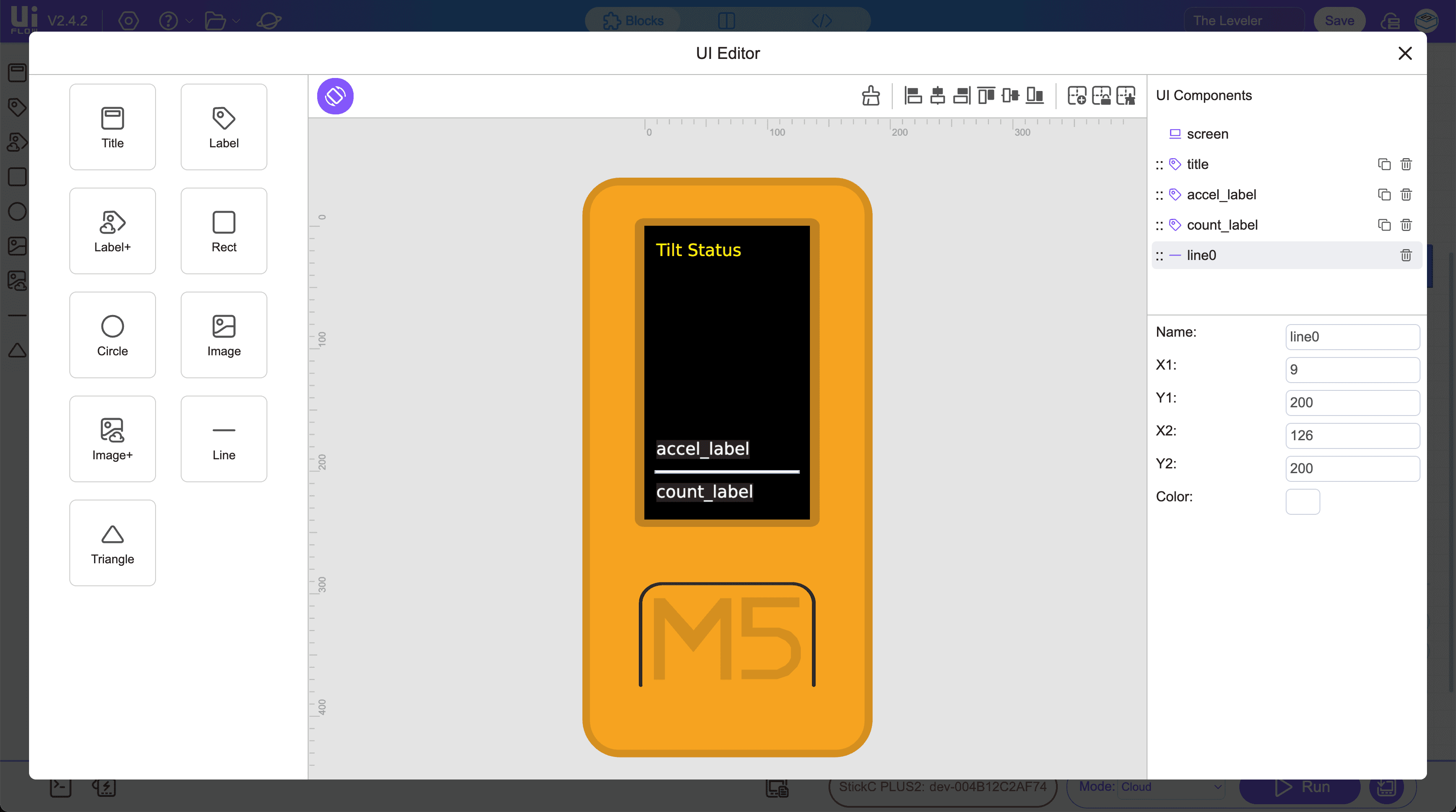Image resolution: width=1456 pixels, height=812 pixels.
Task: Select the Line component tool
Action: (x=224, y=438)
